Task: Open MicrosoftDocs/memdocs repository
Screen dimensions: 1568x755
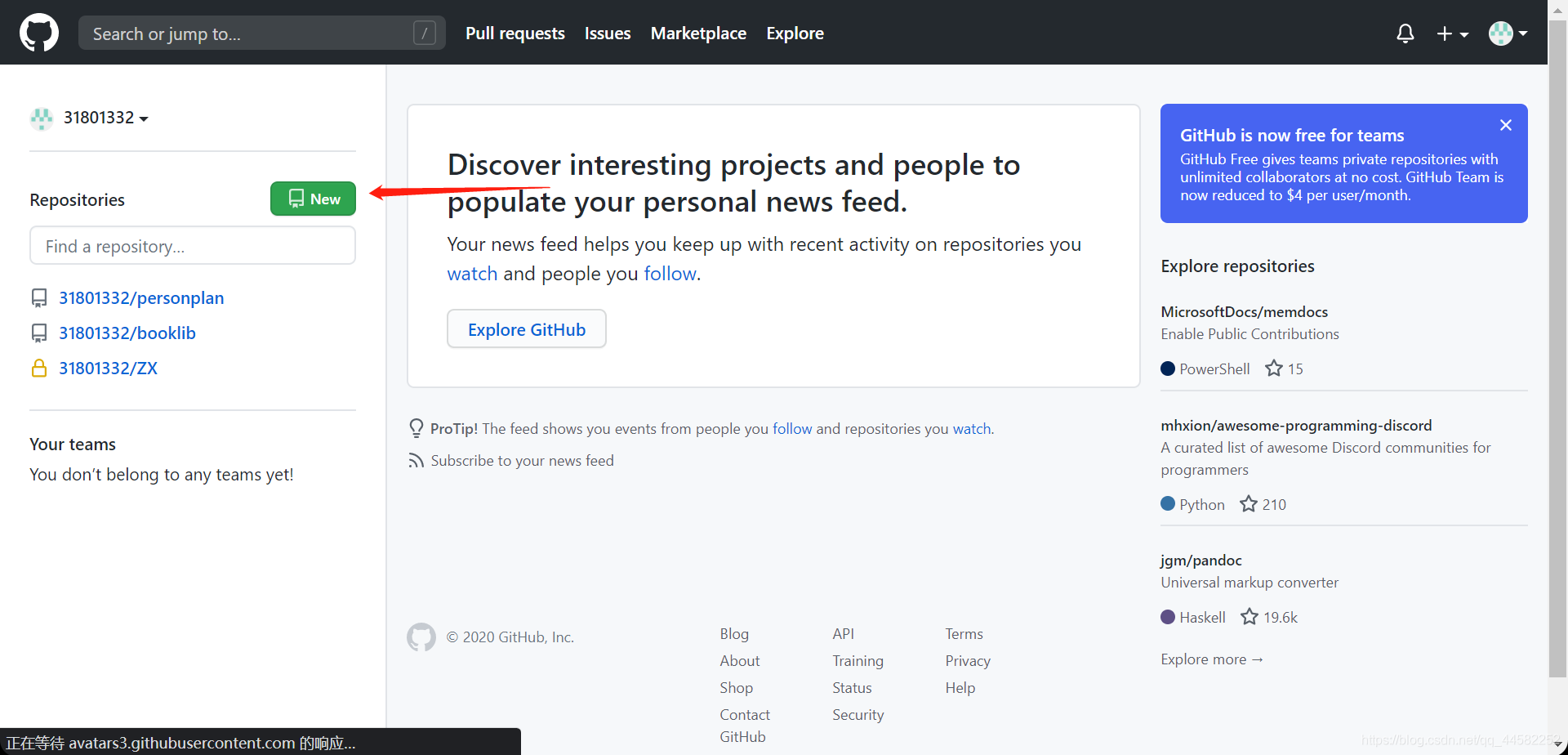Action: coord(1244,312)
